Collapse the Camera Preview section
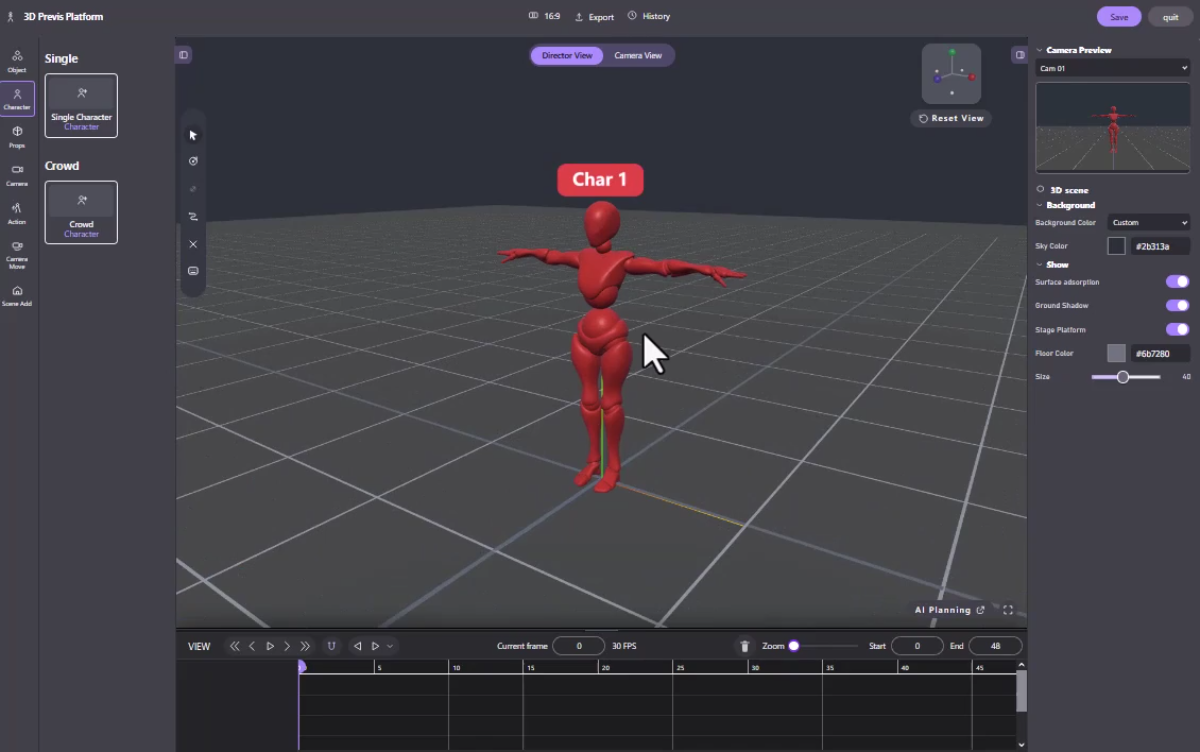Screen dimensions: 1200x752 (1039, 50)
